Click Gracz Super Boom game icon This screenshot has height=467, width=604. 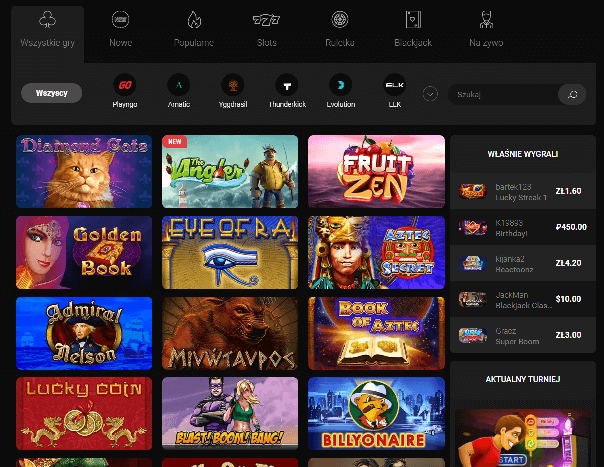473,335
